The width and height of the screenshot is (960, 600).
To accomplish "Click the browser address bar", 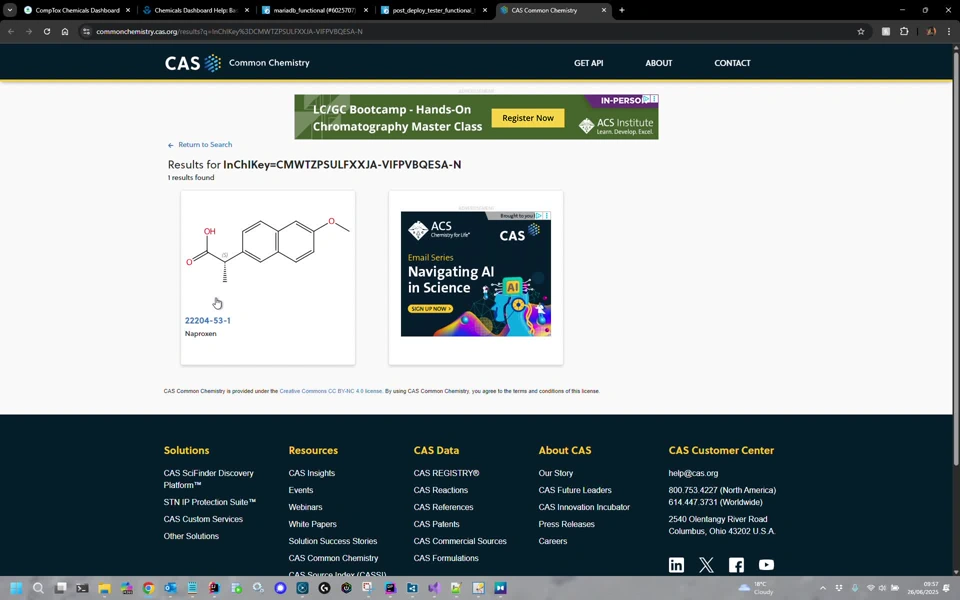I will 450,31.
